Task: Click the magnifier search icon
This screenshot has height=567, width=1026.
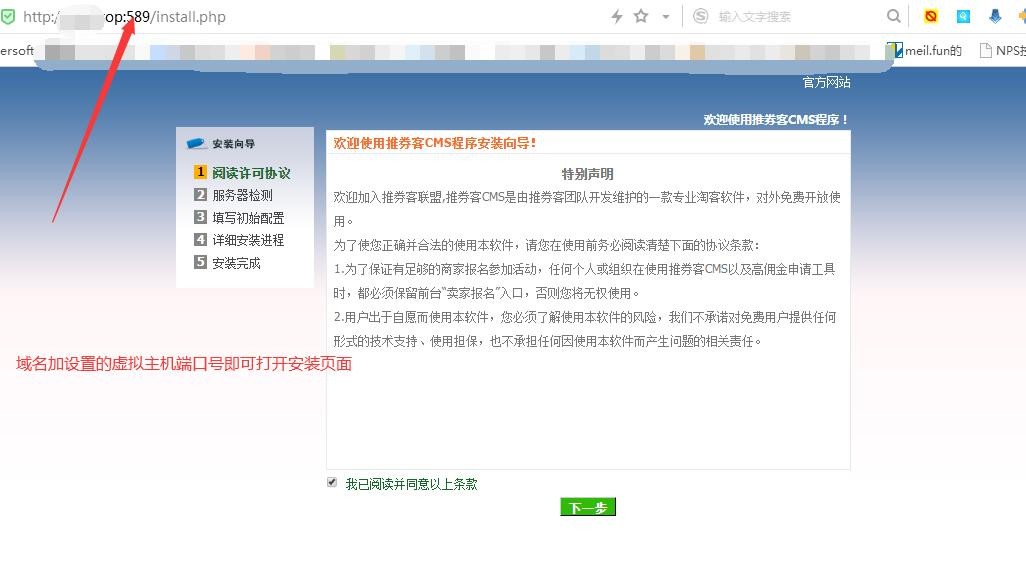Action: point(893,16)
